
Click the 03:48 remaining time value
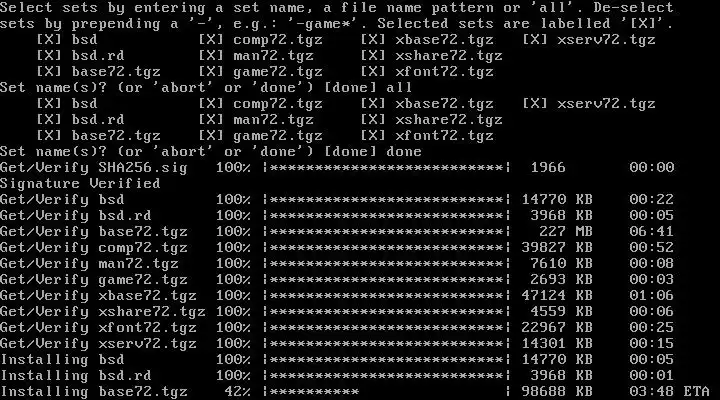[x=652, y=391]
